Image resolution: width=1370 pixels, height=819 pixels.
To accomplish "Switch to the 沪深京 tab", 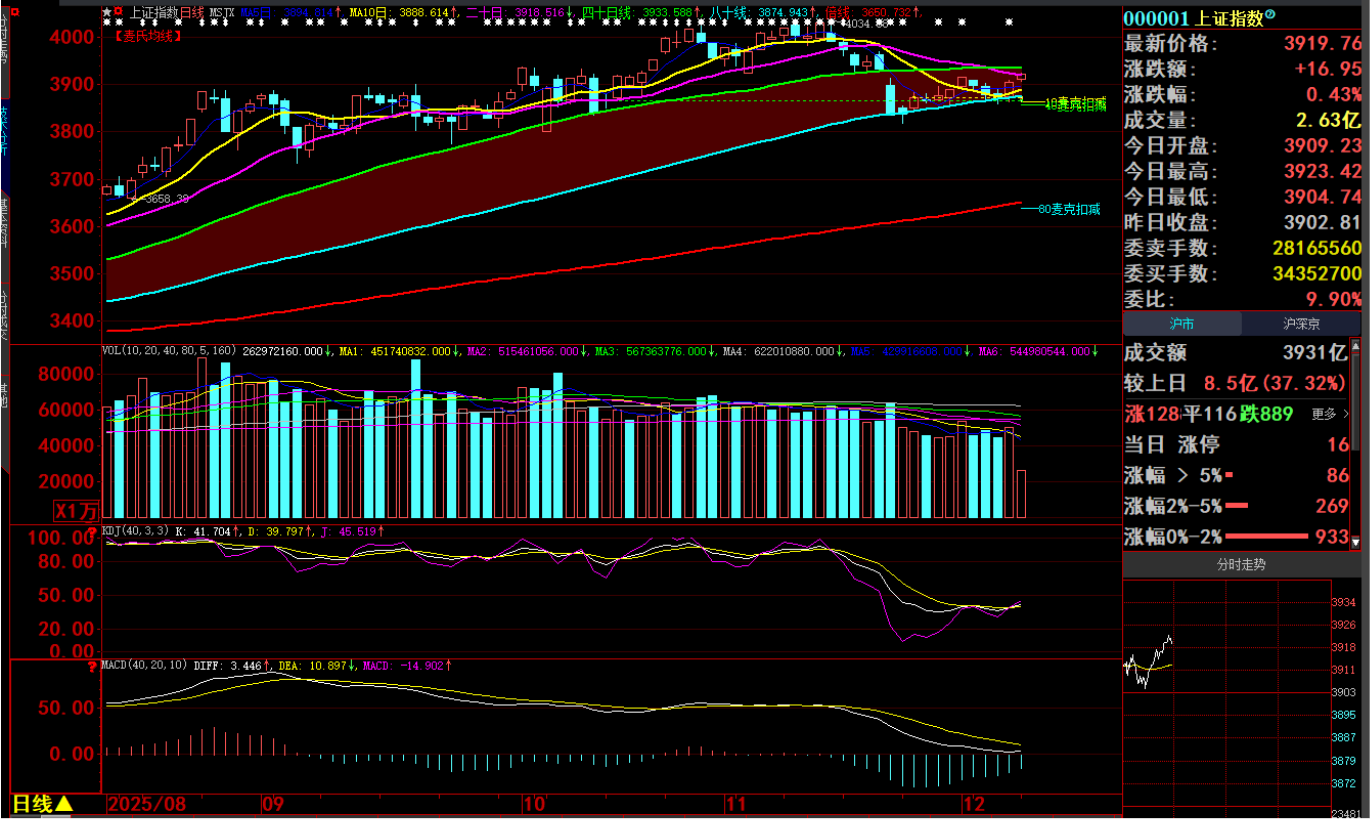I will coord(1301,324).
